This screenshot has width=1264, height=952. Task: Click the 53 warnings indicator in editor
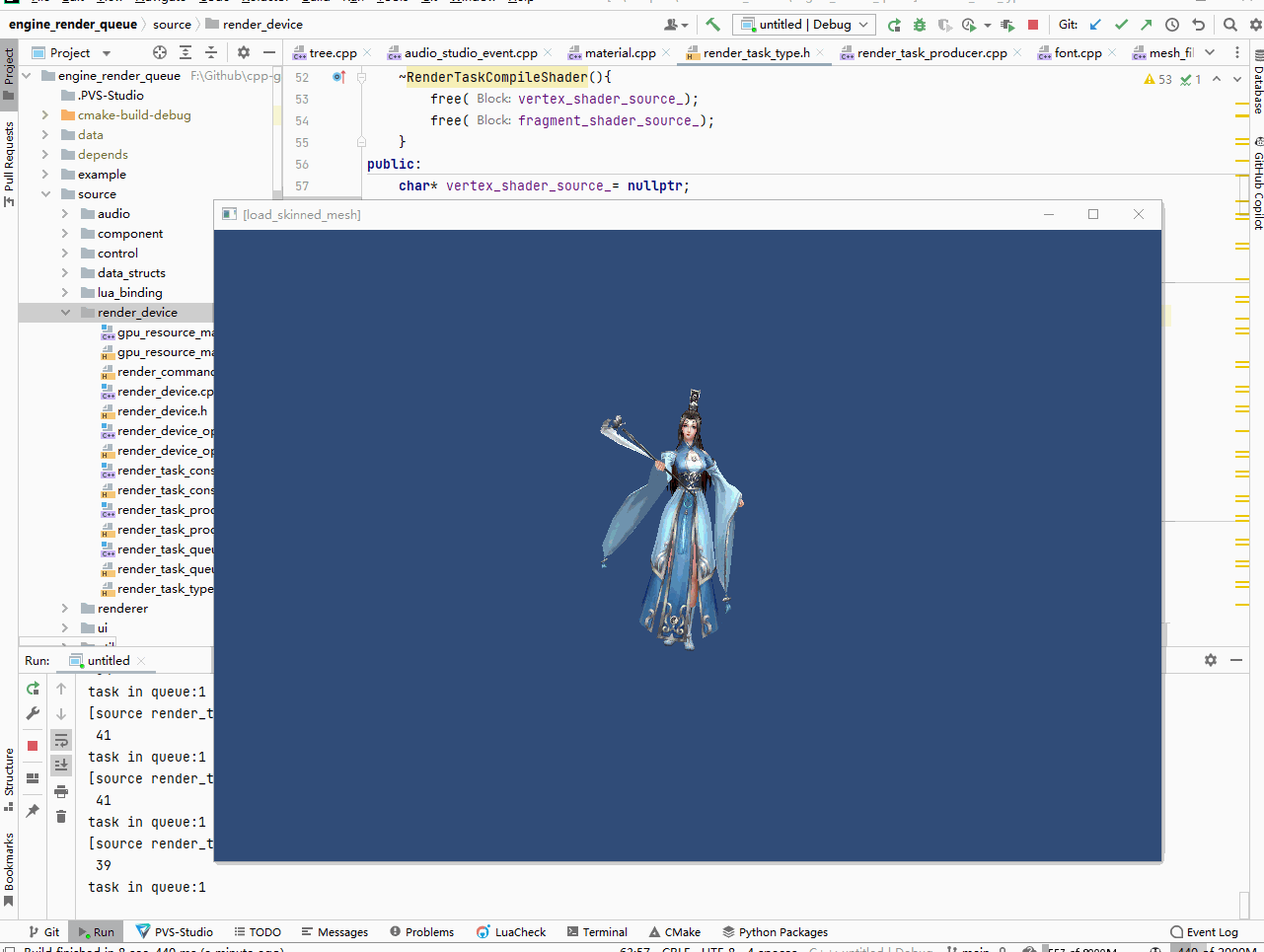[1158, 79]
